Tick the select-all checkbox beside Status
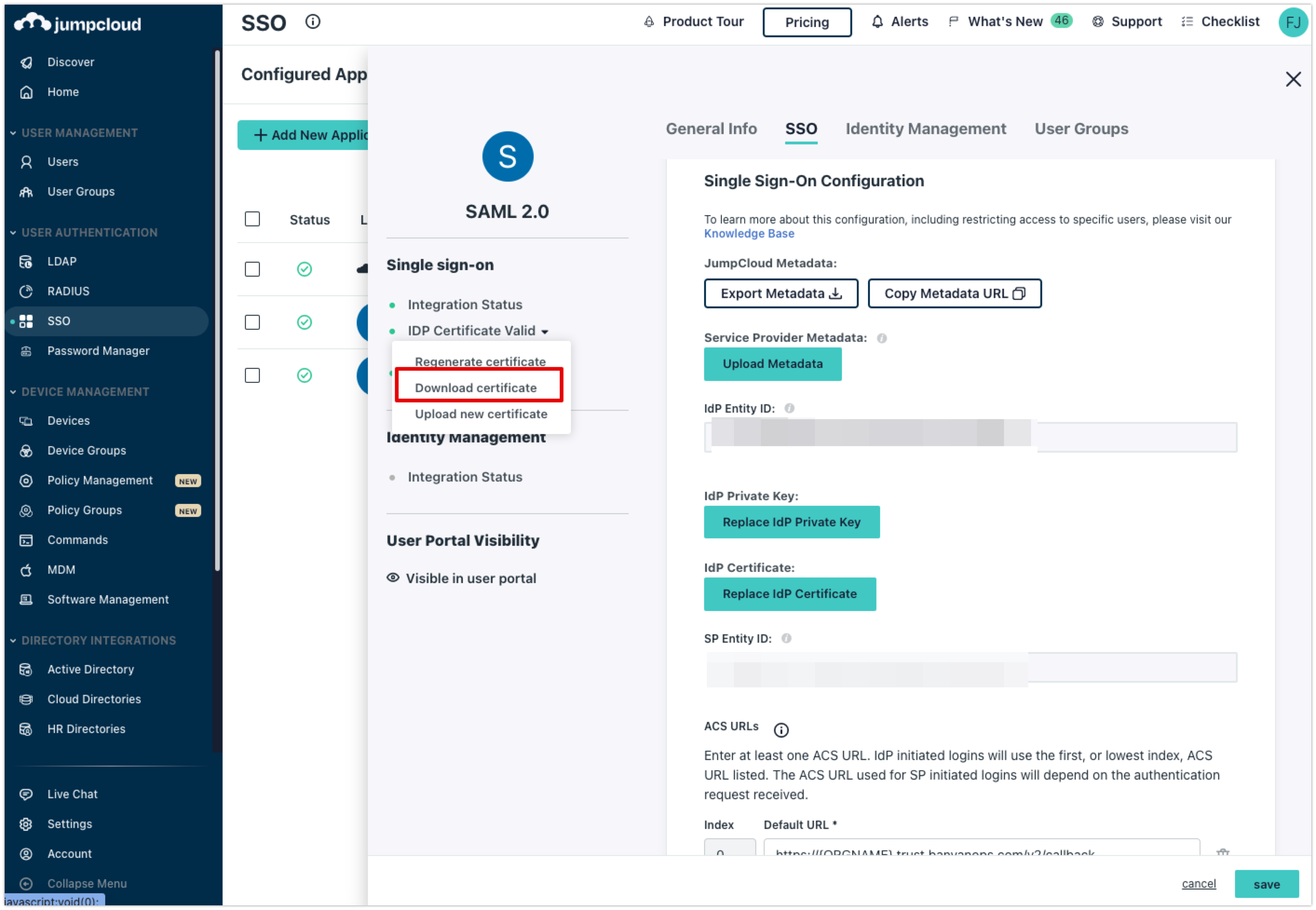Image resolution: width=1316 pixels, height=910 pixels. [252, 219]
